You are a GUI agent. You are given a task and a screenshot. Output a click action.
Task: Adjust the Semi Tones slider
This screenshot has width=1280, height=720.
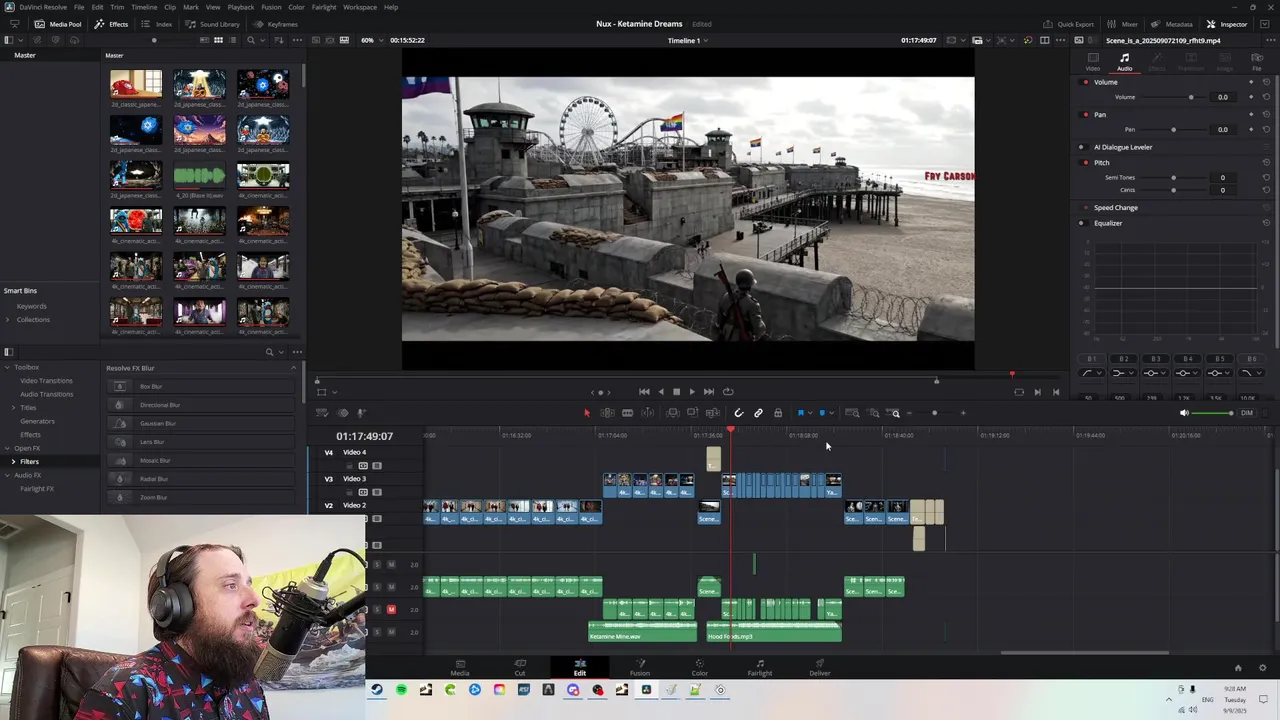coord(1176,178)
